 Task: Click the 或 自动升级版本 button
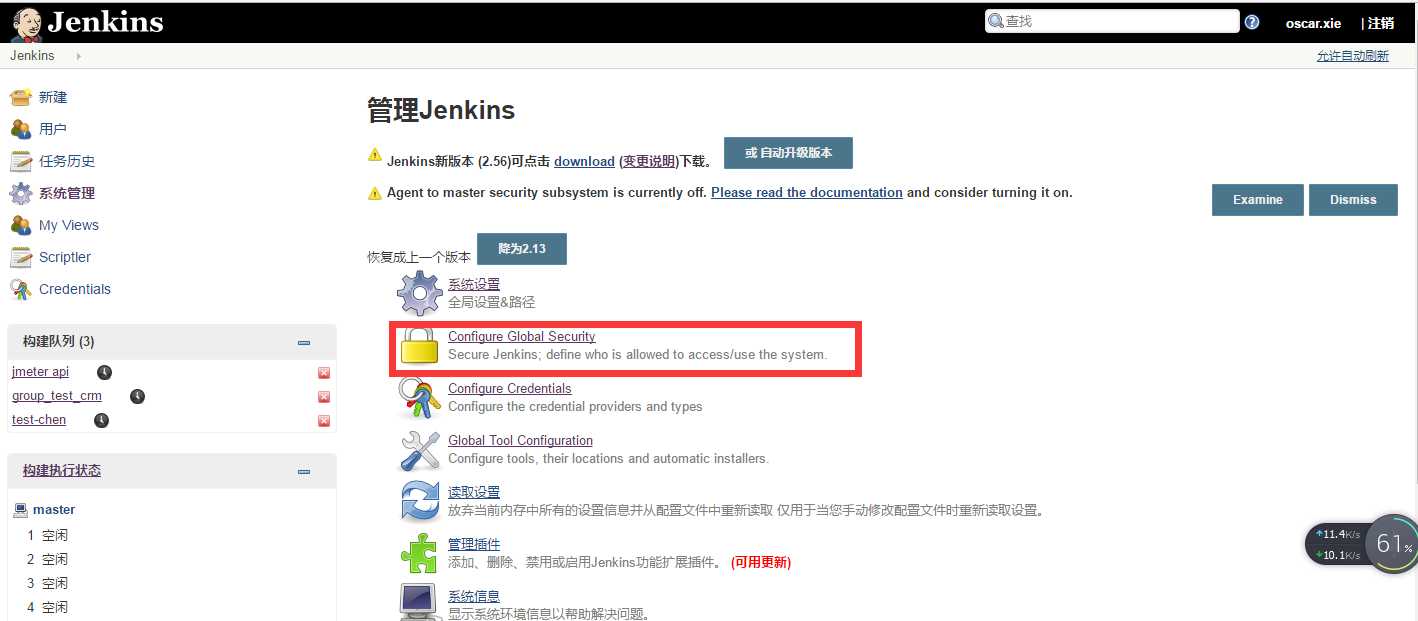click(x=788, y=154)
